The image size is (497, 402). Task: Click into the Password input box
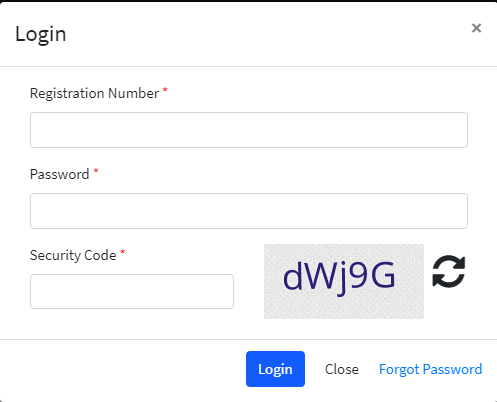(249, 211)
